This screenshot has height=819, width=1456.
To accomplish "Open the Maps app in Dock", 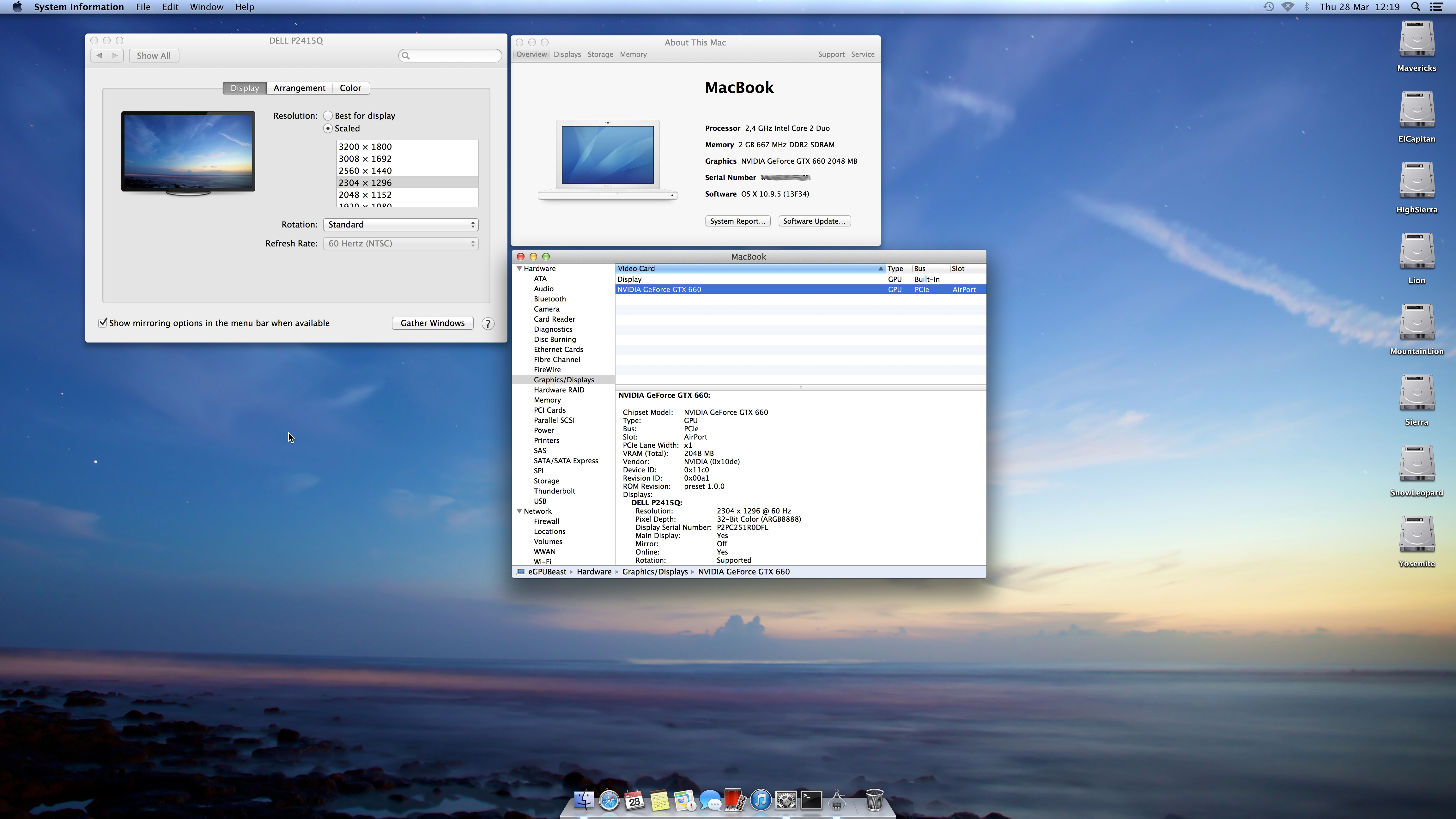I will coord(684,800).
